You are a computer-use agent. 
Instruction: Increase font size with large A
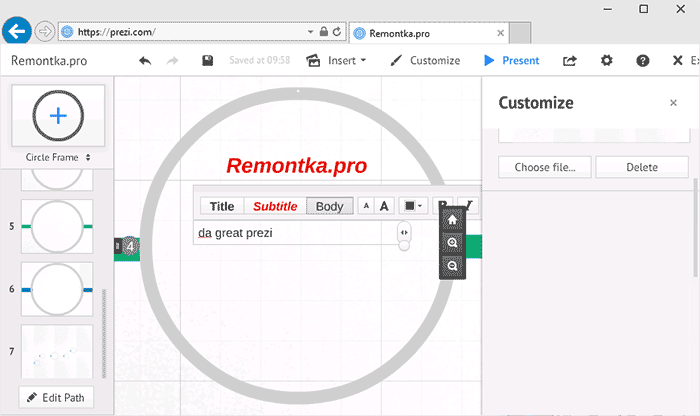click(384, 206)
